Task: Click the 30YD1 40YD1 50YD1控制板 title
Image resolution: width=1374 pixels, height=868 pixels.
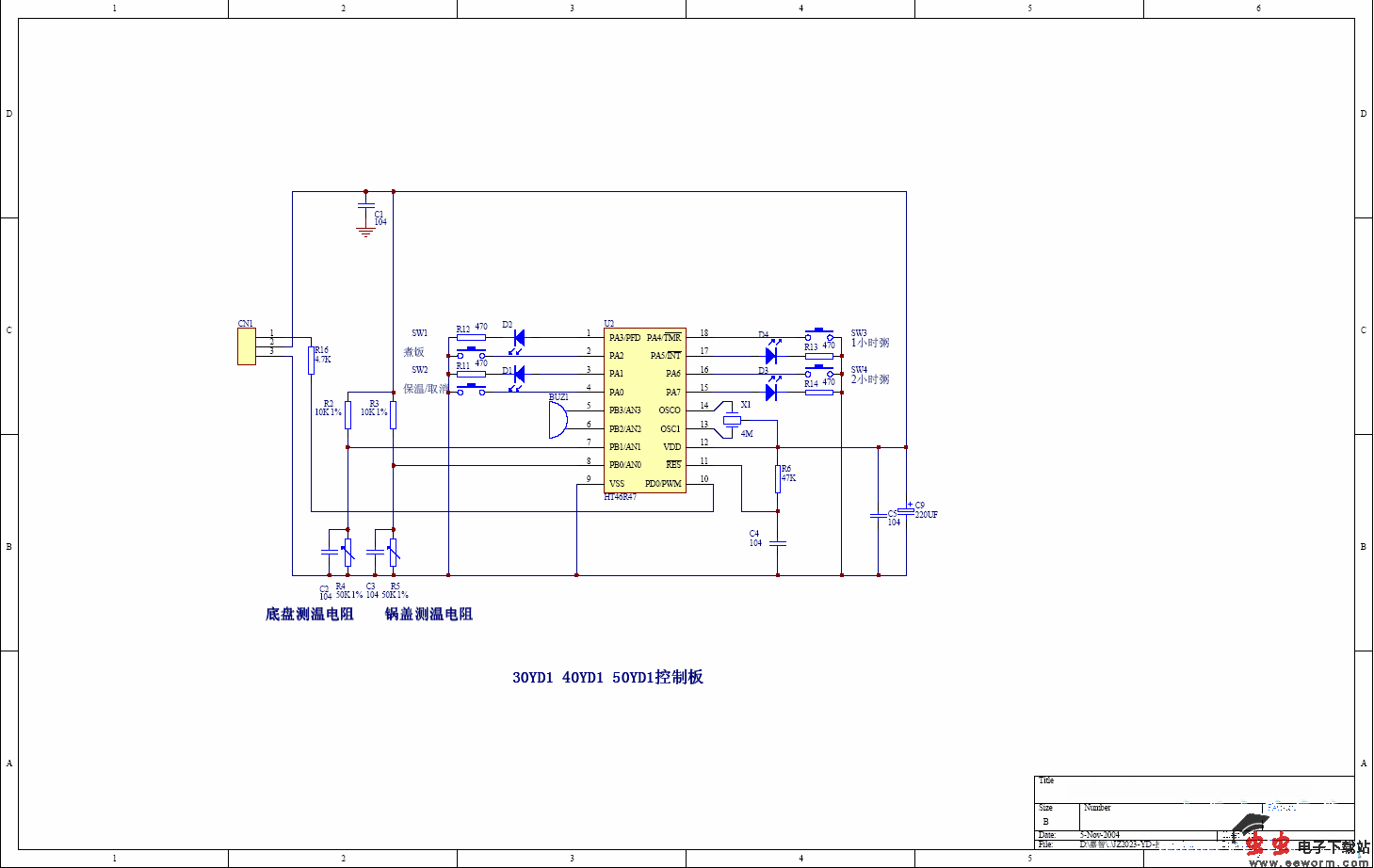Action: [x=607, y=677]
